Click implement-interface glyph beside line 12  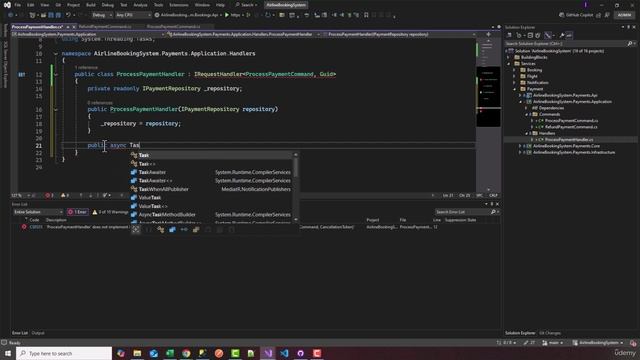21,74
